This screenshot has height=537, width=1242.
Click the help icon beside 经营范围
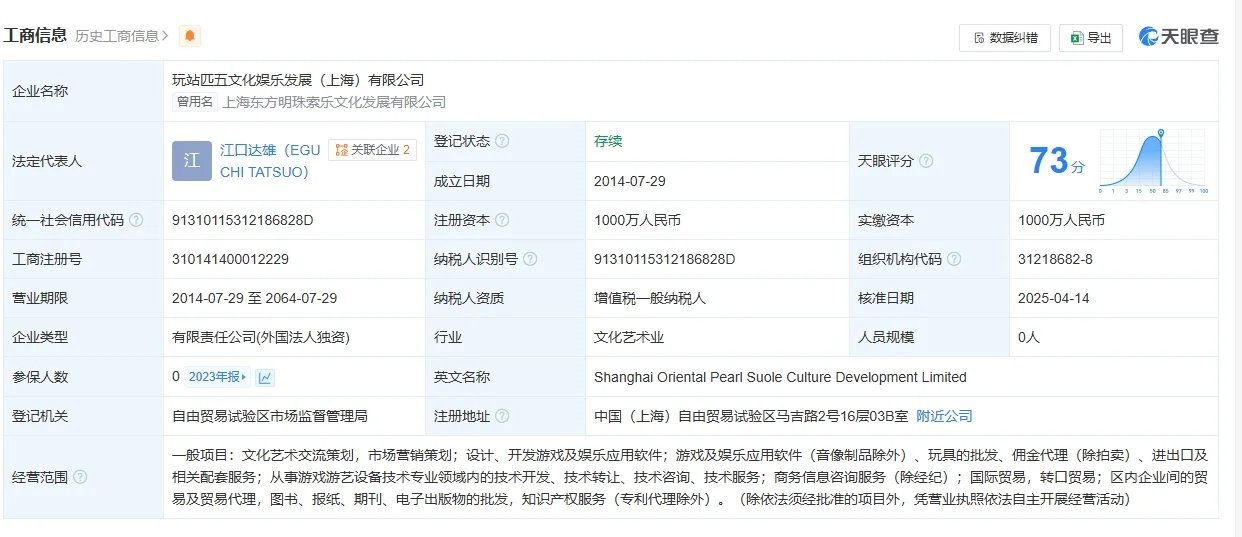(x=80, y=477)
